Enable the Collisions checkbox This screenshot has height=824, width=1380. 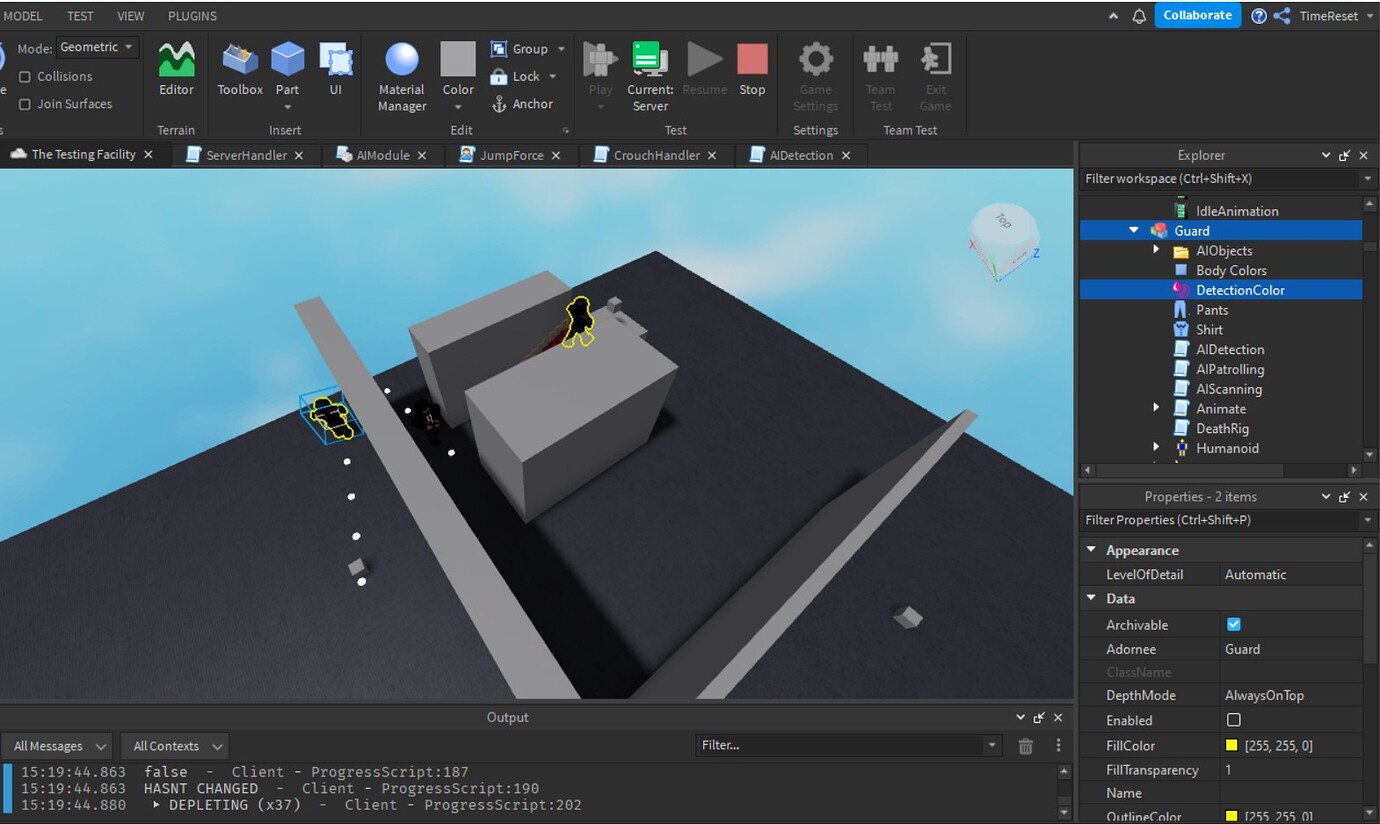(x=24, y=76)
